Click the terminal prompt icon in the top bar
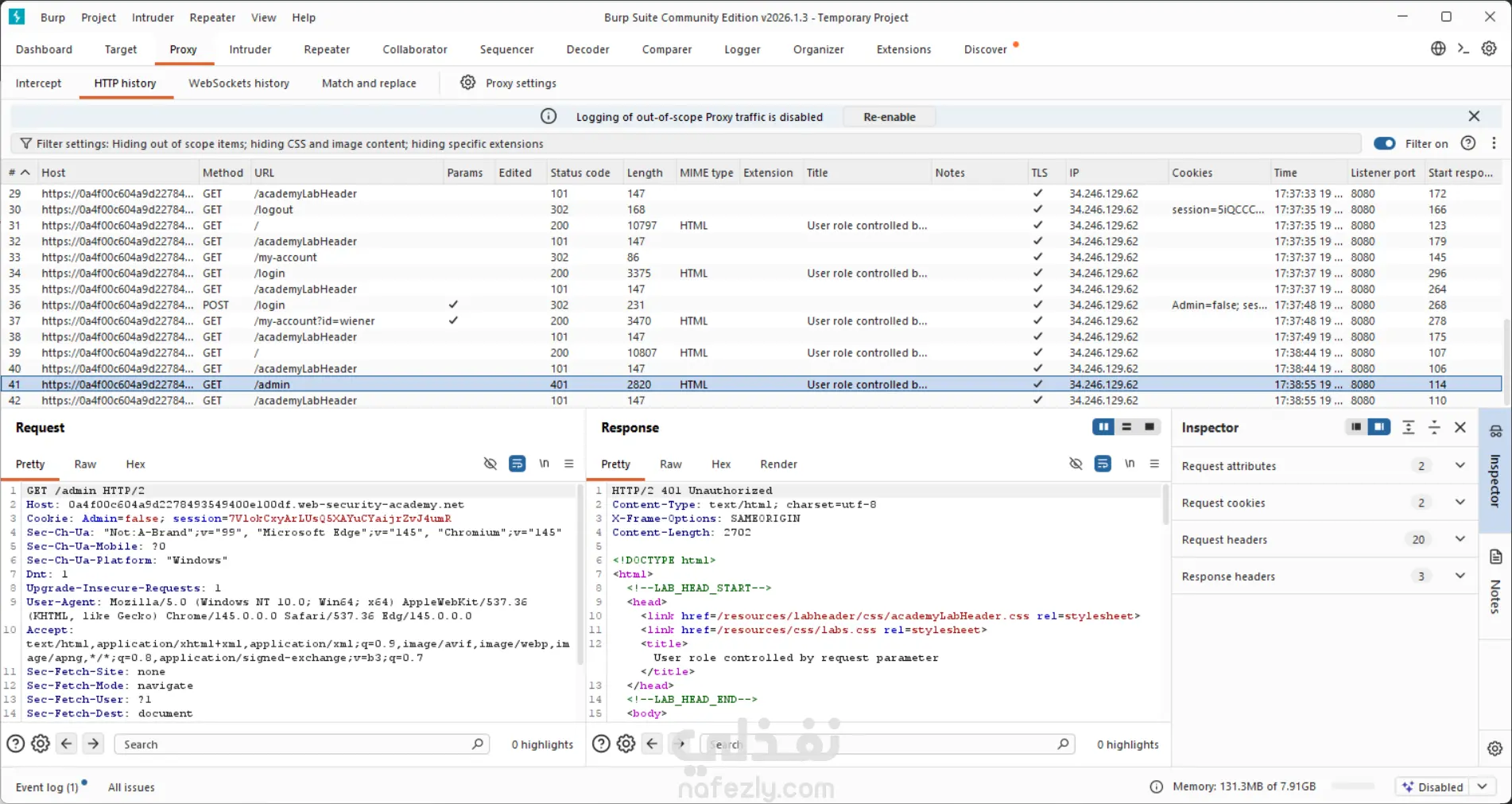The height and width of the screenshot is (804, 1512). 1464,49
